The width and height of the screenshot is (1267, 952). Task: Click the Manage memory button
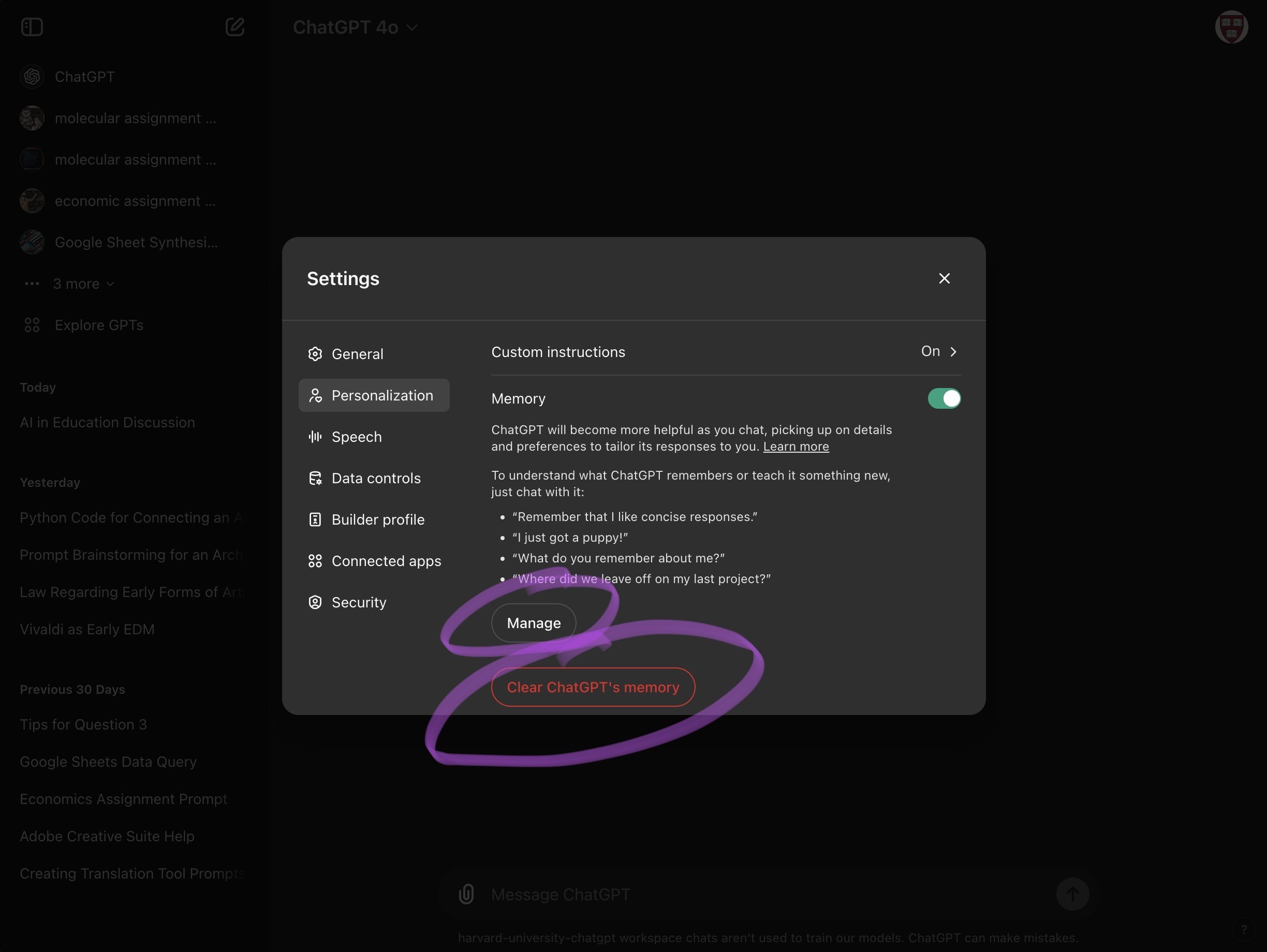tap(533, 623)
